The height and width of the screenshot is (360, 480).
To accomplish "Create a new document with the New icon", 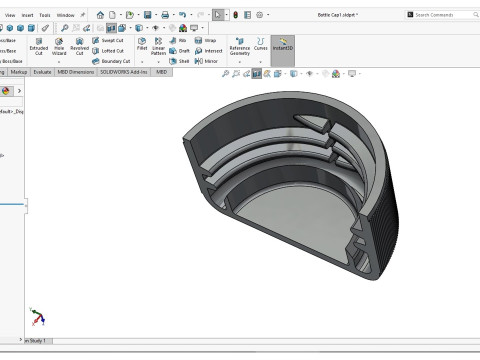I will click(x=113, y=15).
